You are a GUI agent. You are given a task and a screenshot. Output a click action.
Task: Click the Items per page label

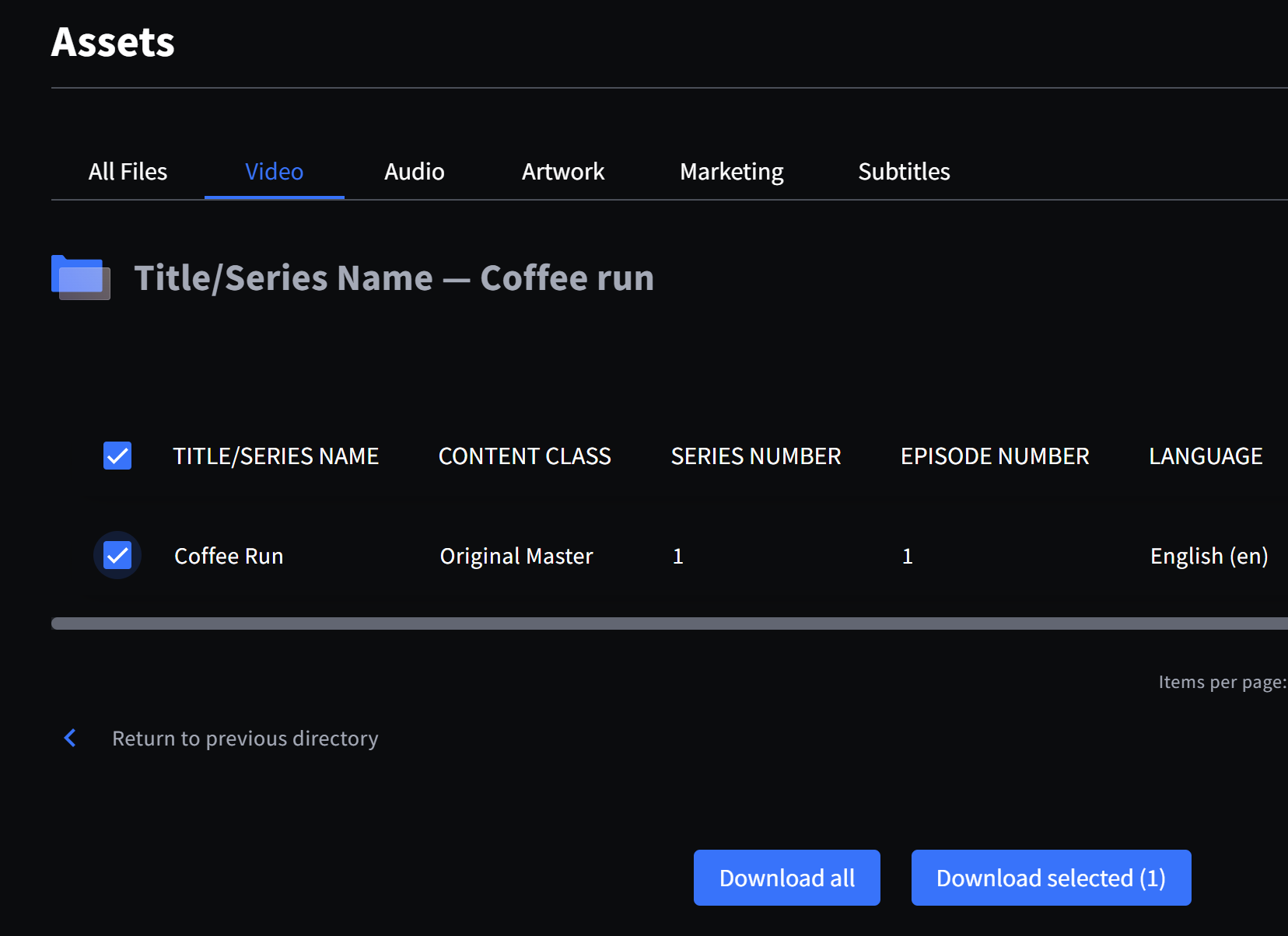(1223, 682)
